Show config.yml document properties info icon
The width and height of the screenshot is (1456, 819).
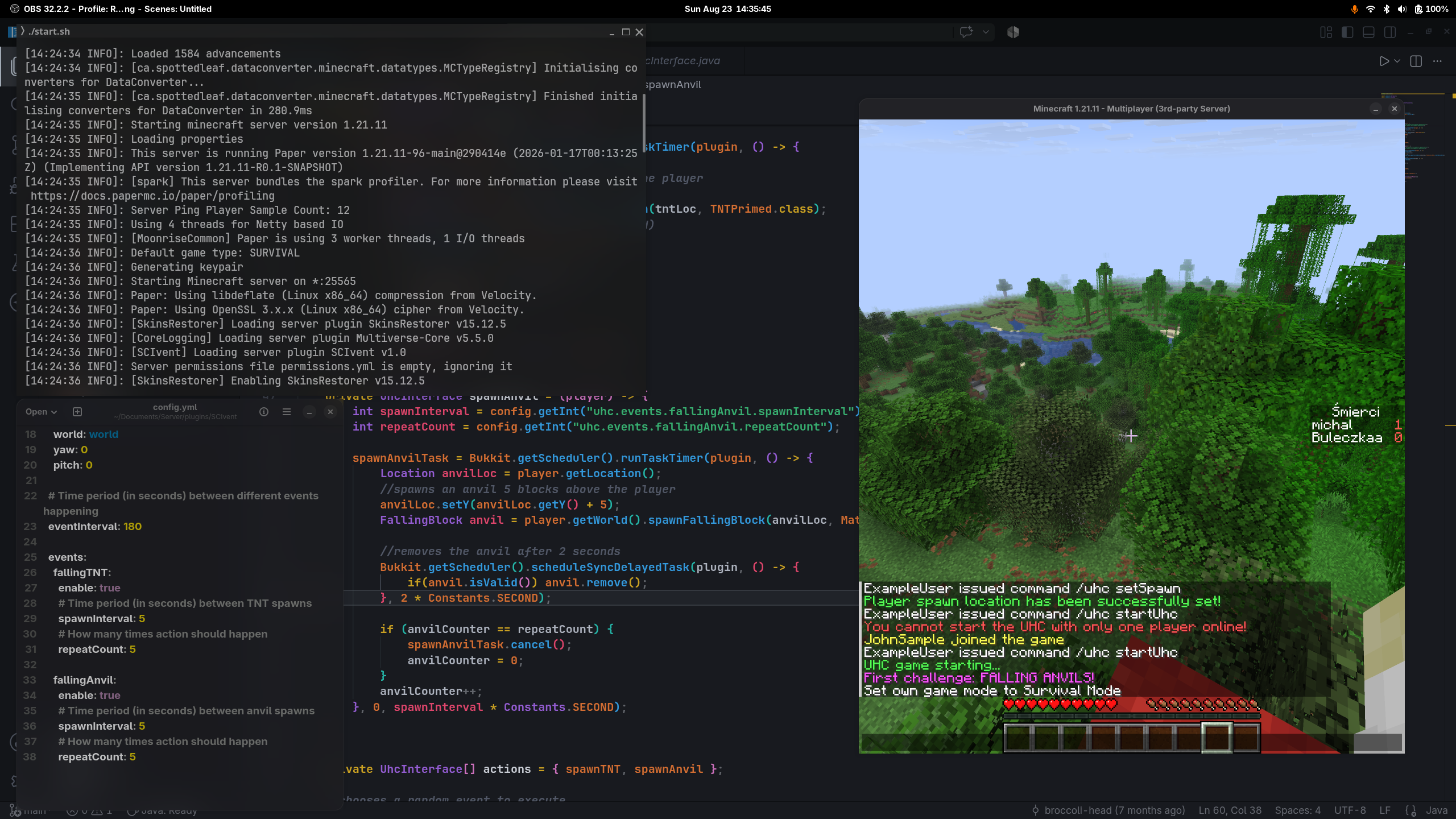pos(264,412)
